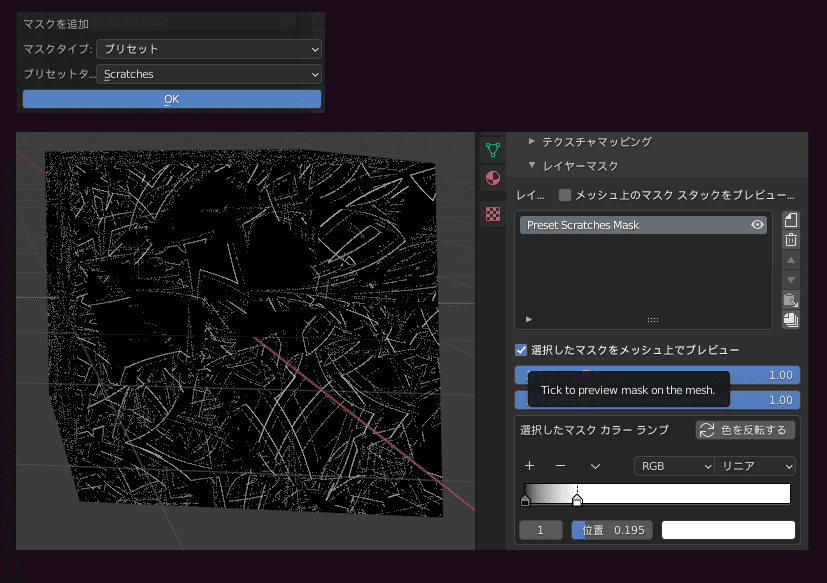Click the color ramp gradient bar
Image resolution: width=827 pixels, height=583 pixels.
point(657,493)
